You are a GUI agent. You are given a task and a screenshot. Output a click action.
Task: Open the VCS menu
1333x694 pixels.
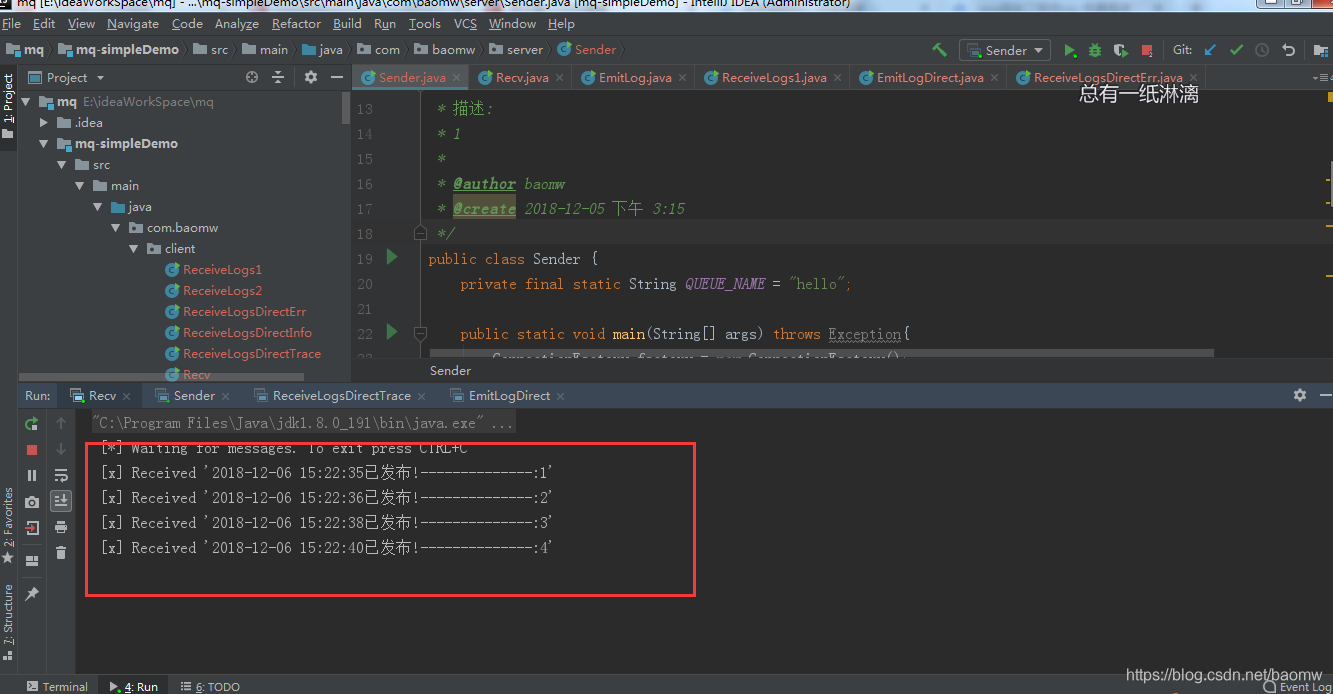click(x=465, y=23)
